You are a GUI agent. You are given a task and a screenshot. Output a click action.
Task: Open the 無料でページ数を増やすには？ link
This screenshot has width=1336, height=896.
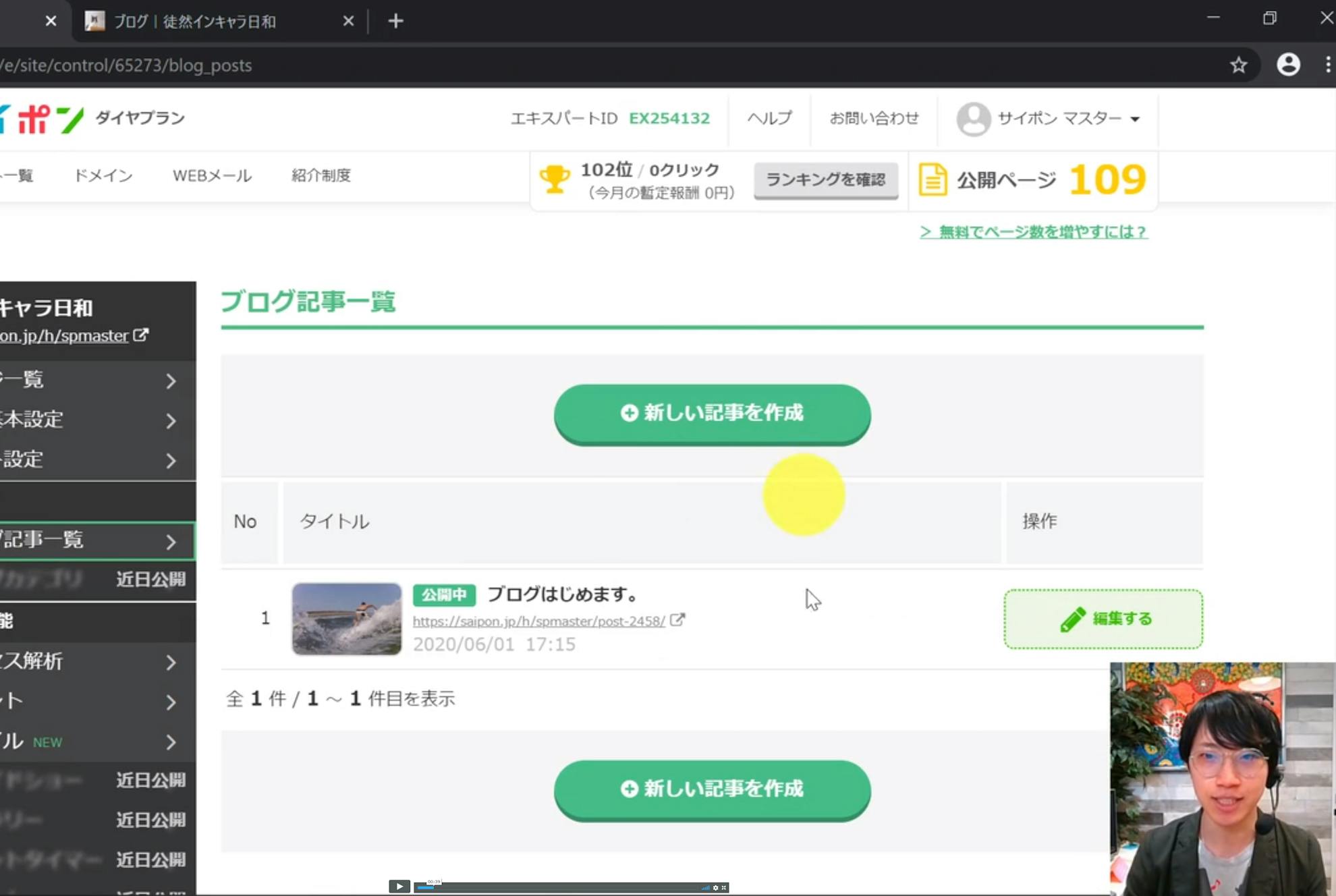(1034, 232)
